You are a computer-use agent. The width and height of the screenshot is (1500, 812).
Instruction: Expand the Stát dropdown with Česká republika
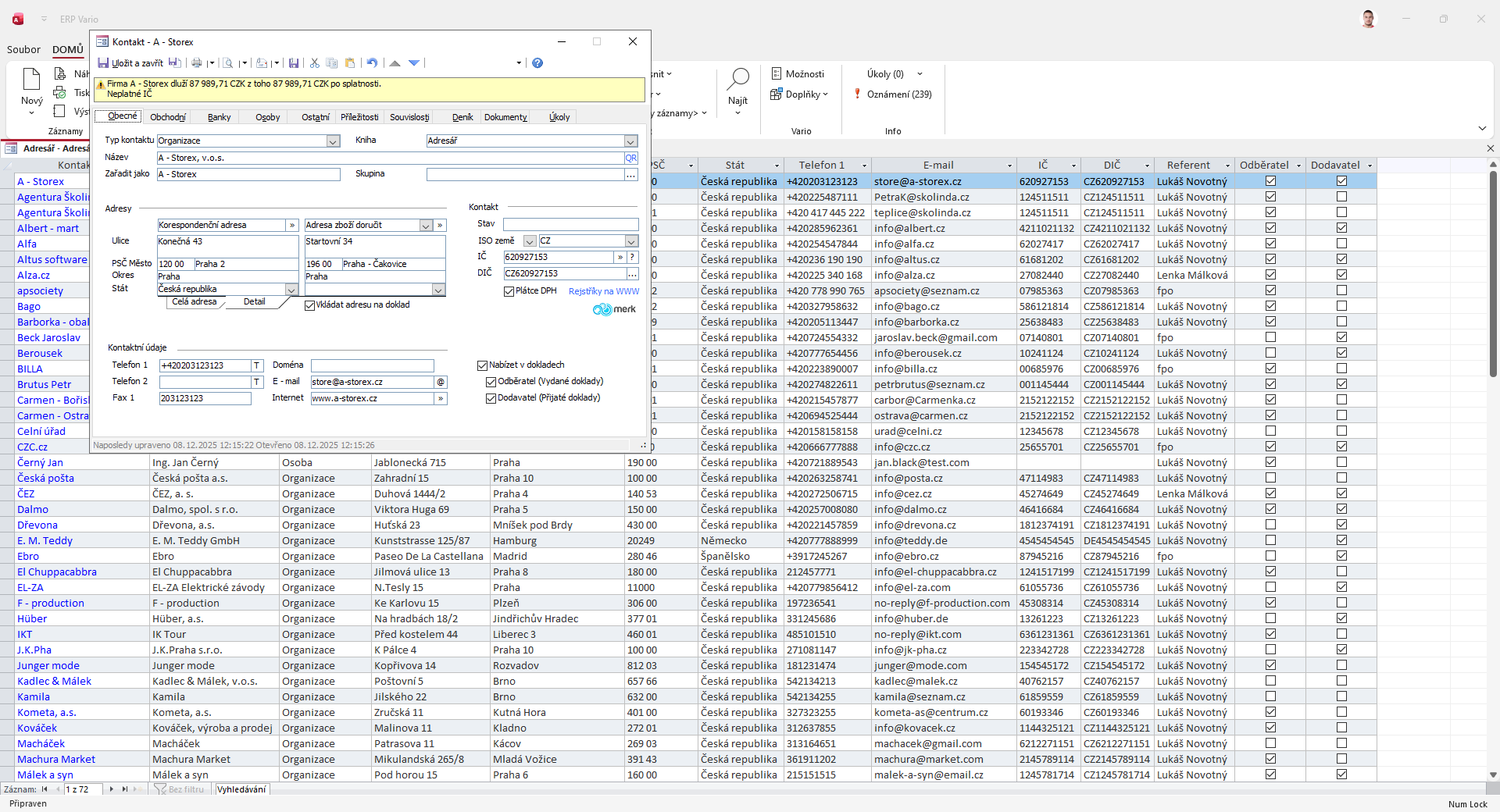click(291, 290)
